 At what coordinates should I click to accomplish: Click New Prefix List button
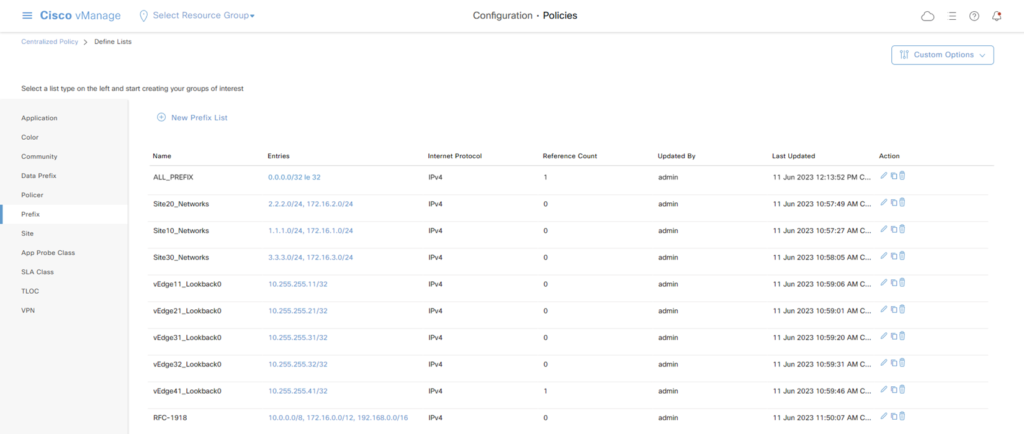[192, 118]
